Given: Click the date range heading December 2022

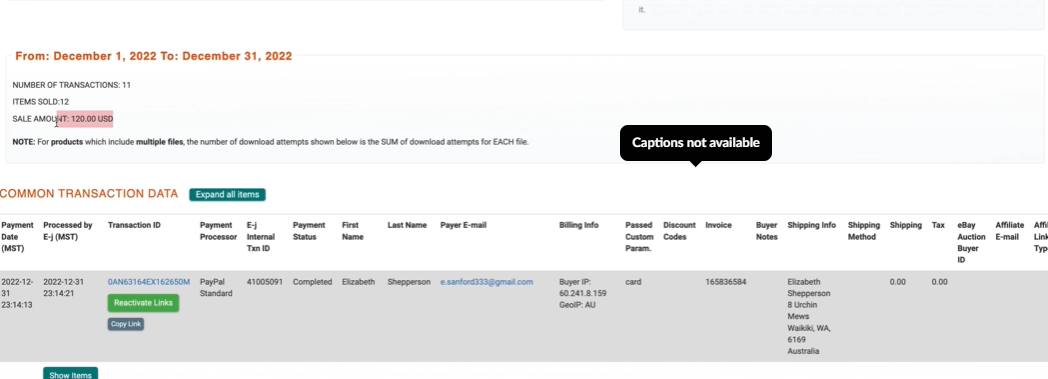Looking at the screenshot, I should pyautogui.click(x=154, y=56).
